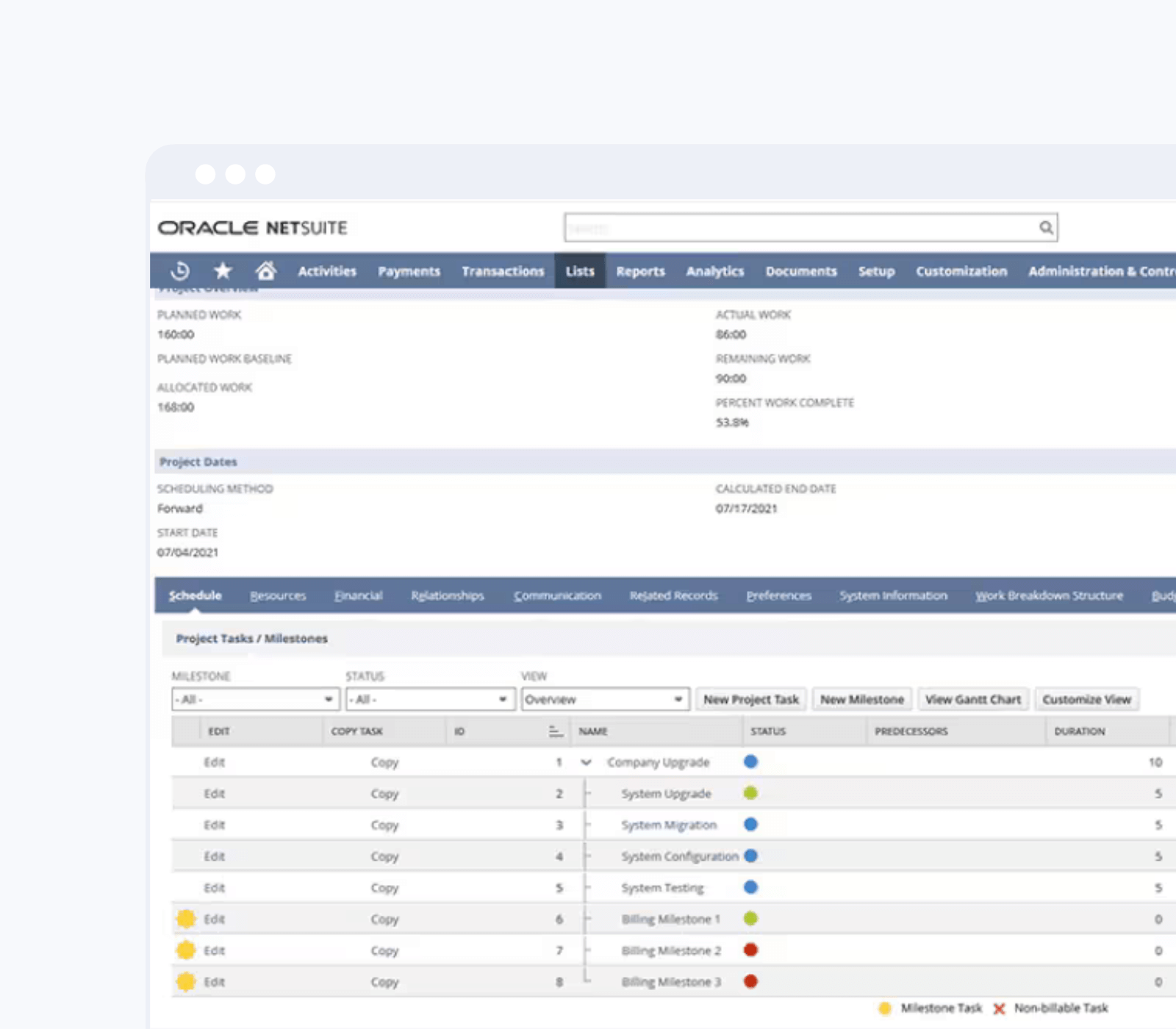Click Billing Milestone 2 red status dot

[750, 950]
